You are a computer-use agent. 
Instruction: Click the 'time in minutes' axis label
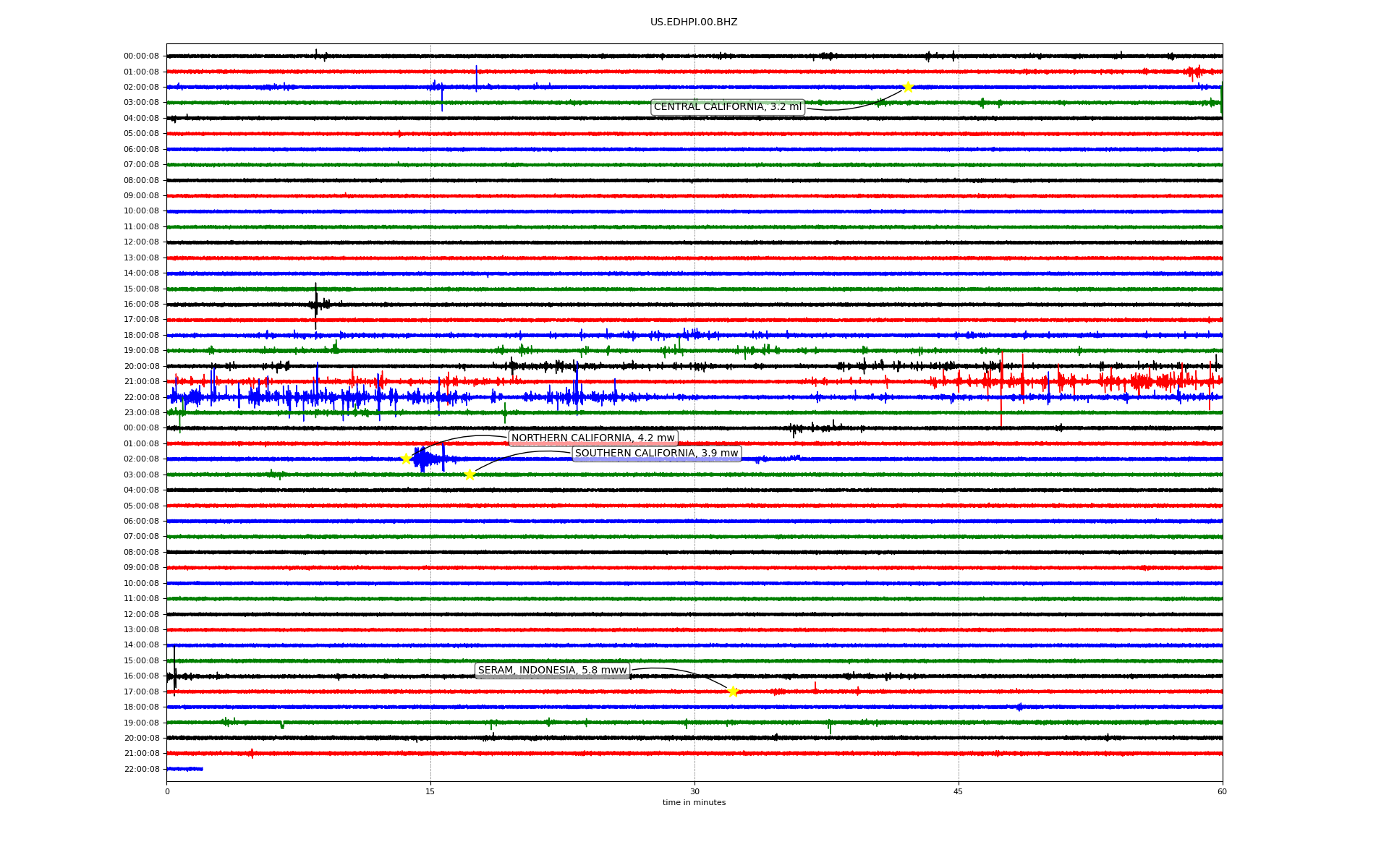click(694, 803)
